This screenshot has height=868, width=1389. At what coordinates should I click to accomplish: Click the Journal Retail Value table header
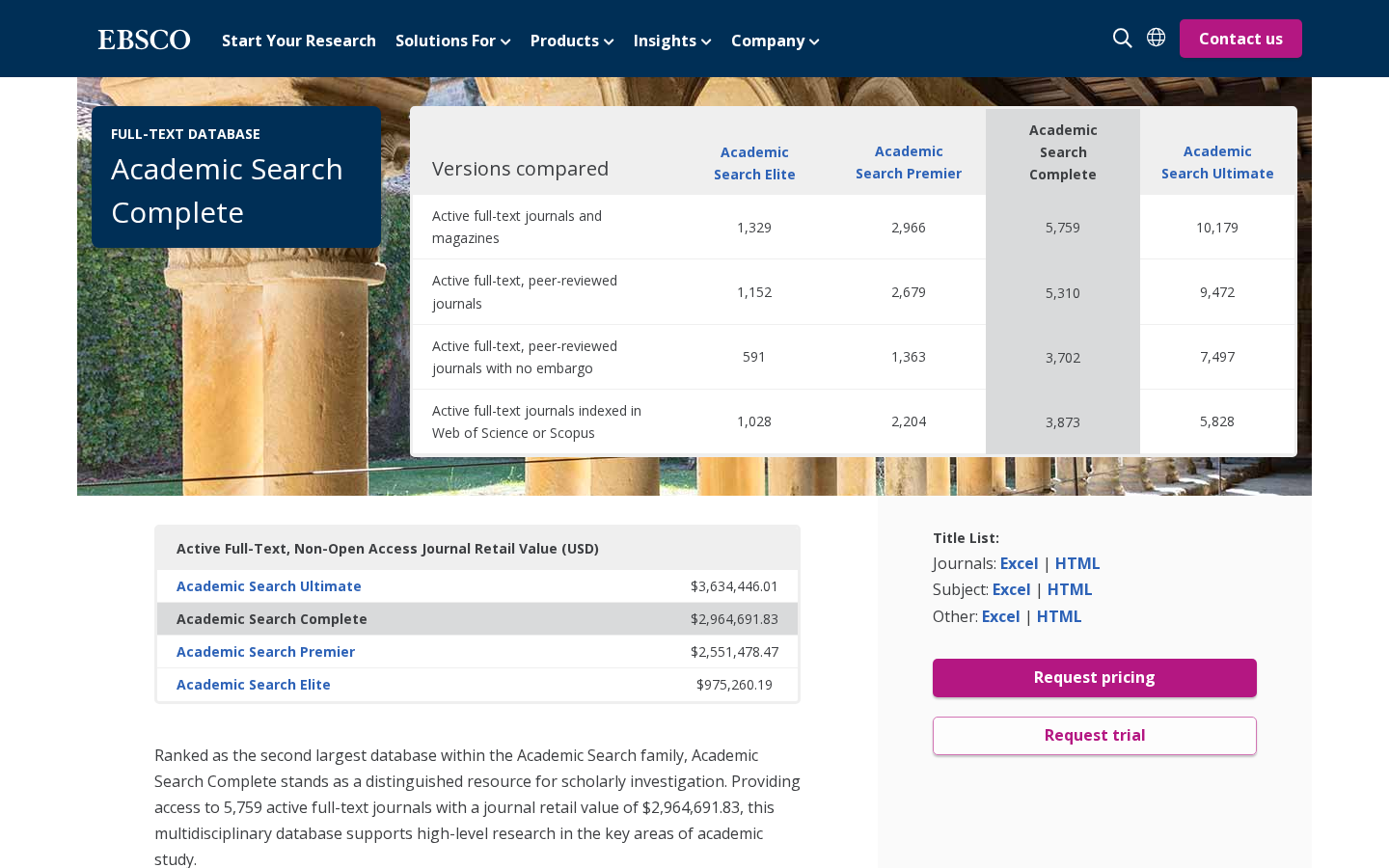pos(388,549)
